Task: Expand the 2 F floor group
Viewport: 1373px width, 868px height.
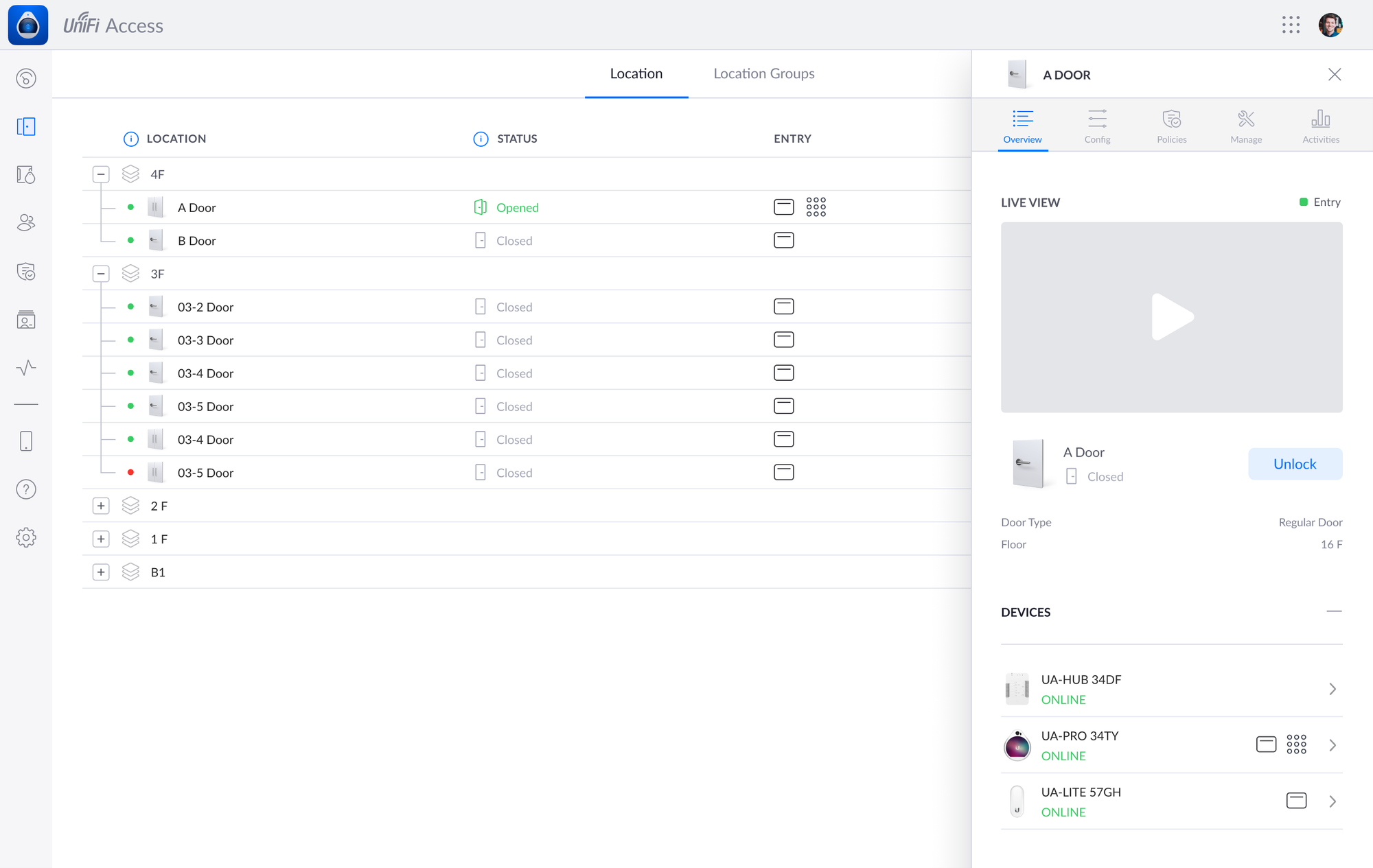Action: click(101, 506)
